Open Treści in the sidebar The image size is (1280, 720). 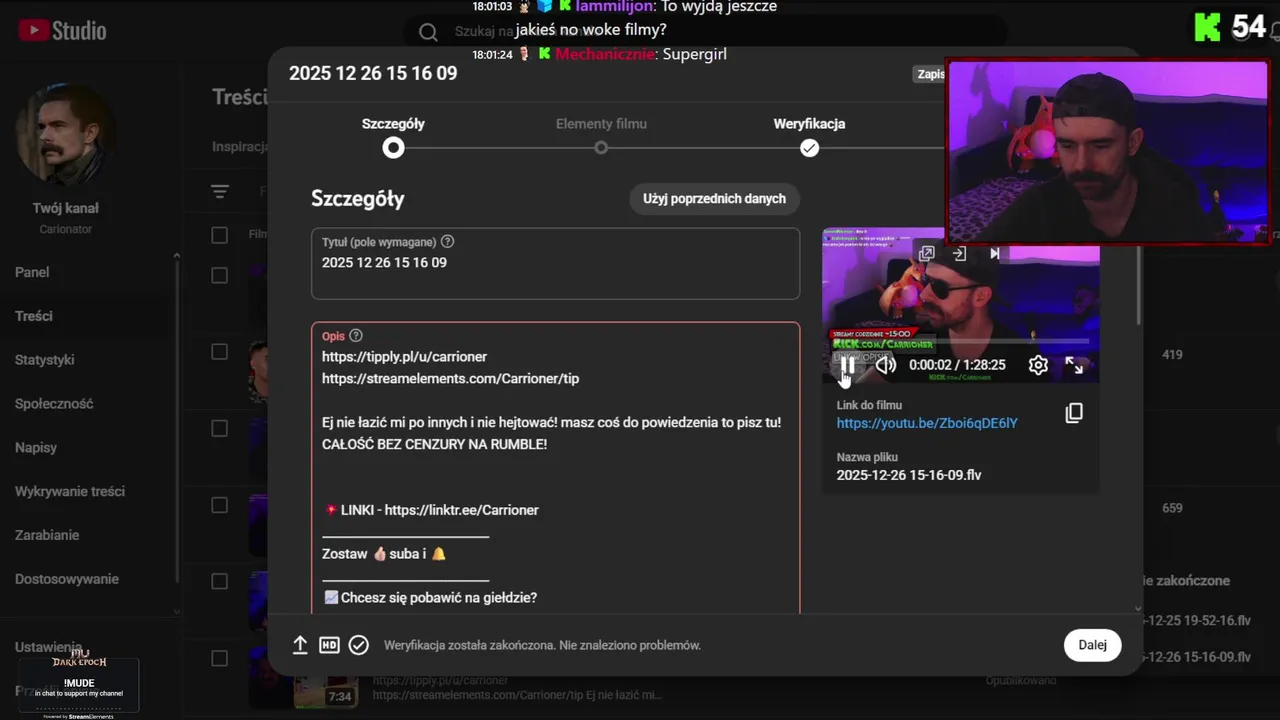34,316
